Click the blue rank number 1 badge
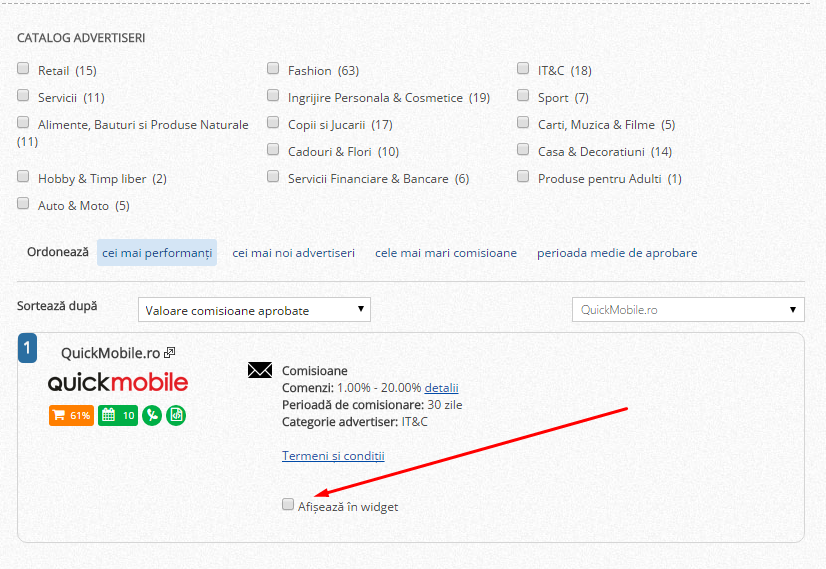 tap(27, 348)
